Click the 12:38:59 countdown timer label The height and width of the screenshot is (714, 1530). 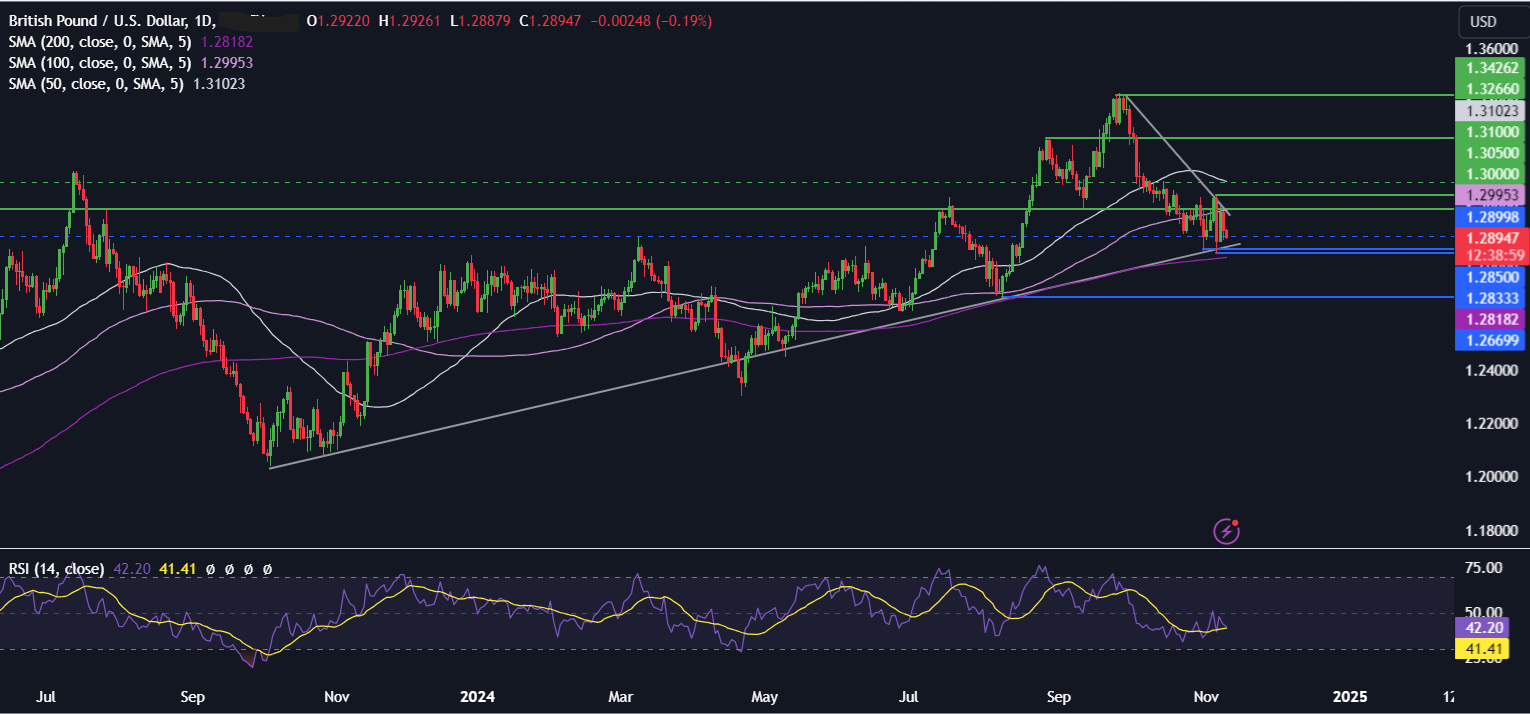point(1493,255)
